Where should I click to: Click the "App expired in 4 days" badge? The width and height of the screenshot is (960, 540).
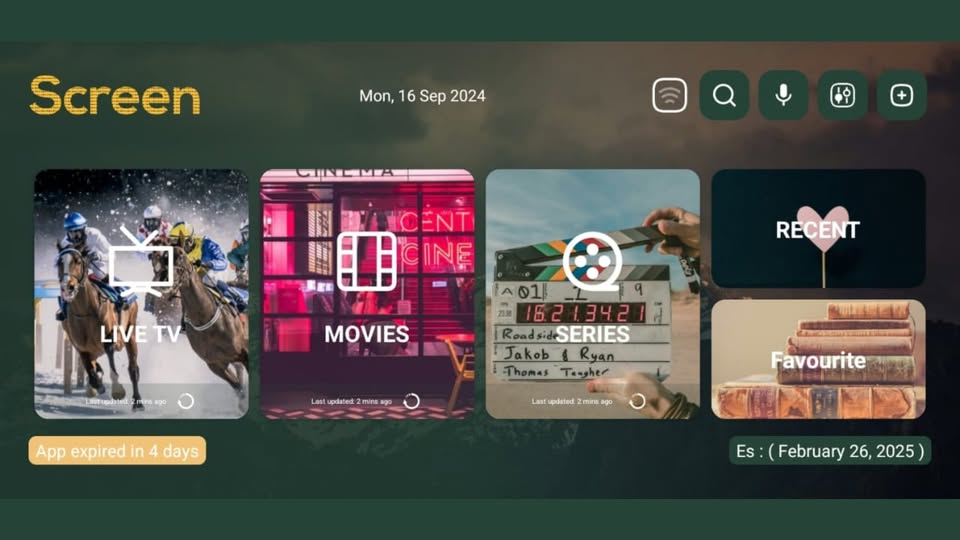tap(117, 451)
